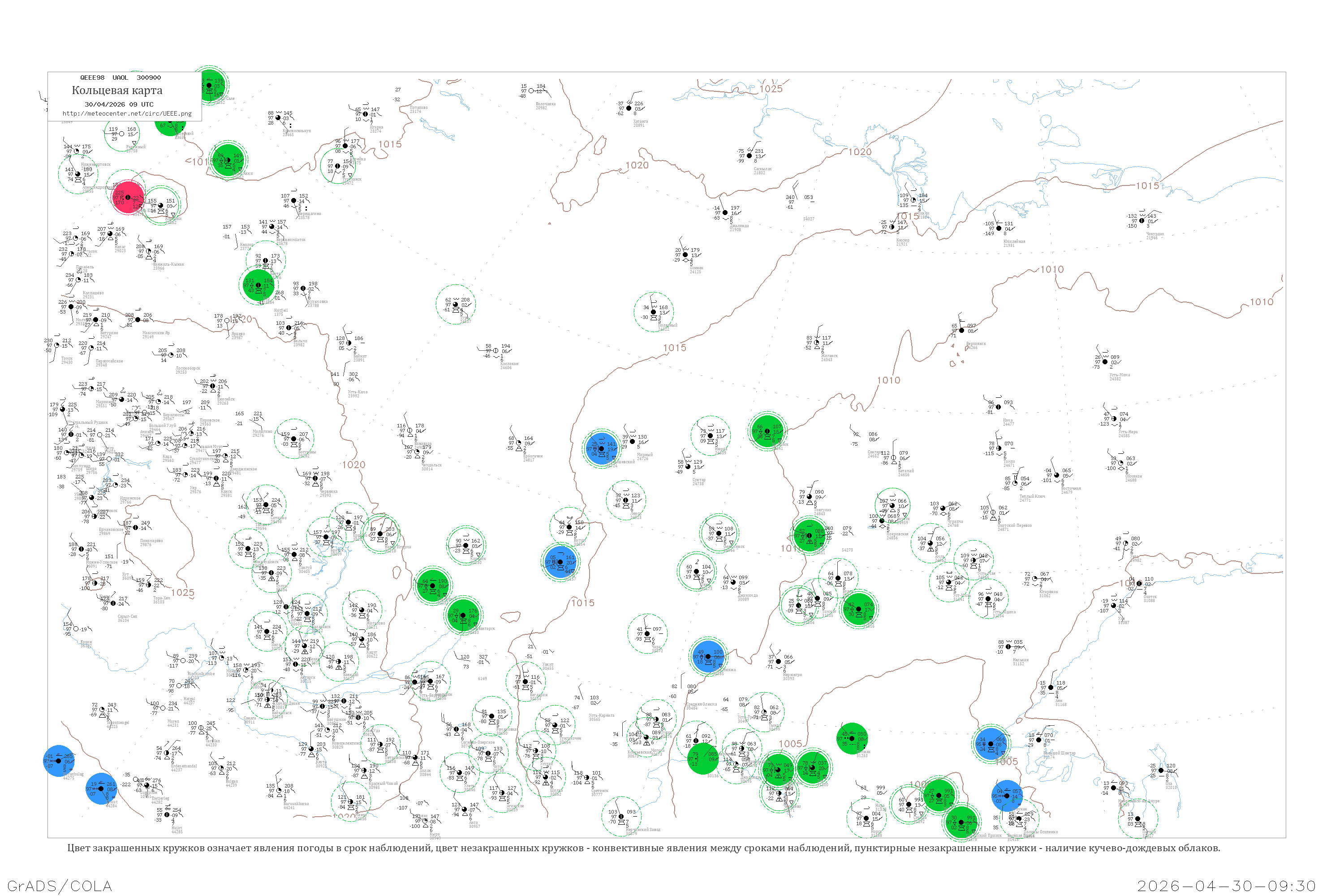Click the QEEE98 UAOL 300900 header code
The width and height of the screenshot is (1344, 896).
click(x=120, y=78)
